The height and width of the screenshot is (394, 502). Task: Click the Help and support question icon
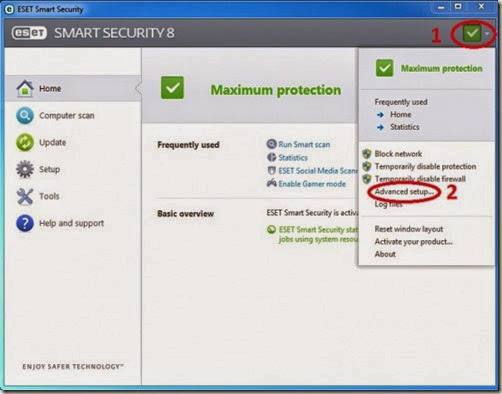pos(25,223)
